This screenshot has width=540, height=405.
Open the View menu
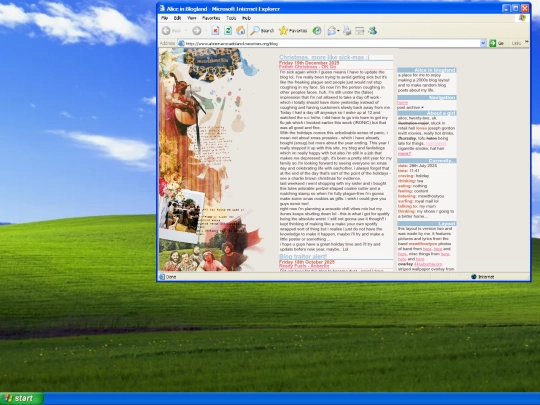tap(191, 18)
